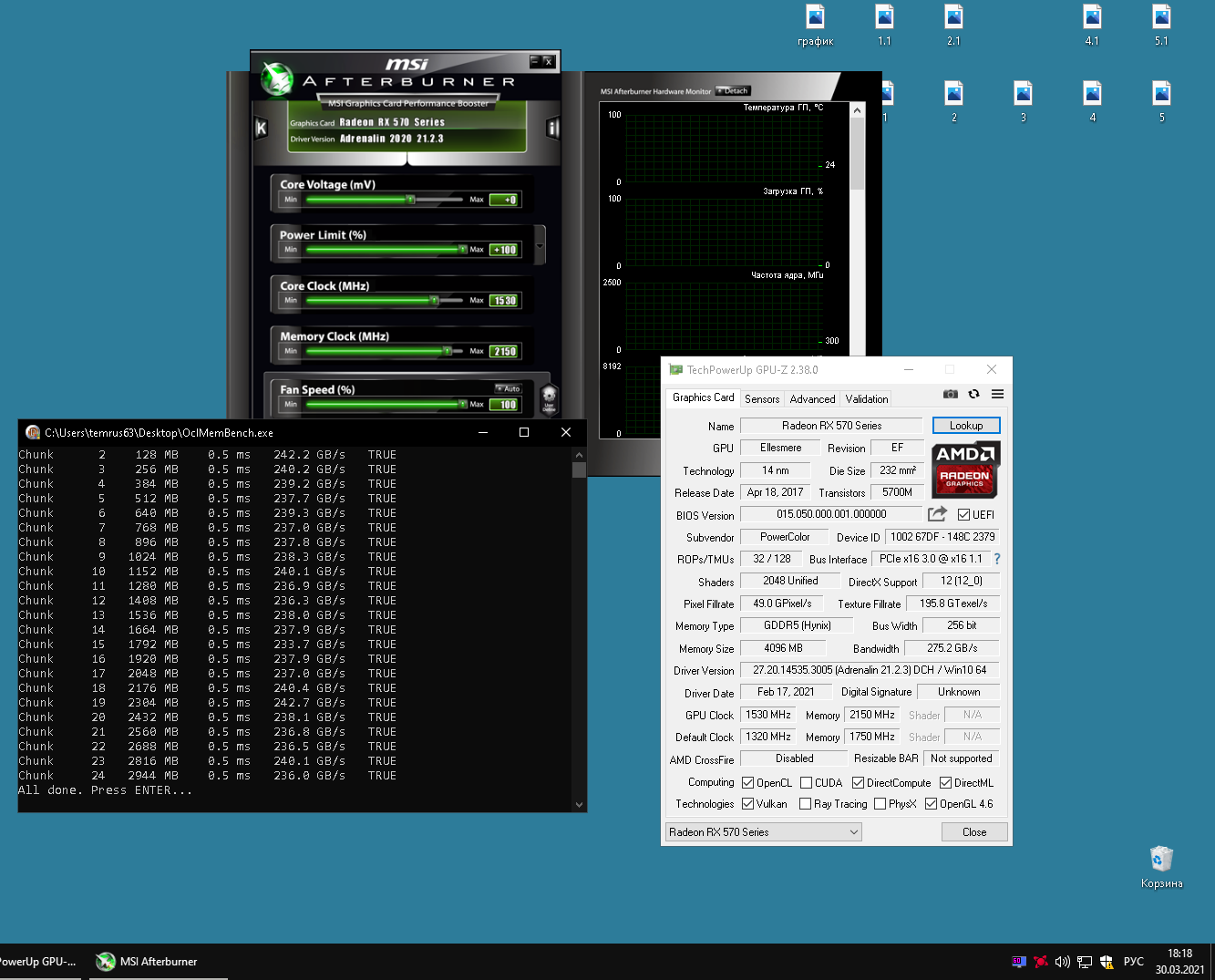Click Detach in Afterburner Hardware Monitor
This screenshot has height=980, width=1215.
pos(733,90)
